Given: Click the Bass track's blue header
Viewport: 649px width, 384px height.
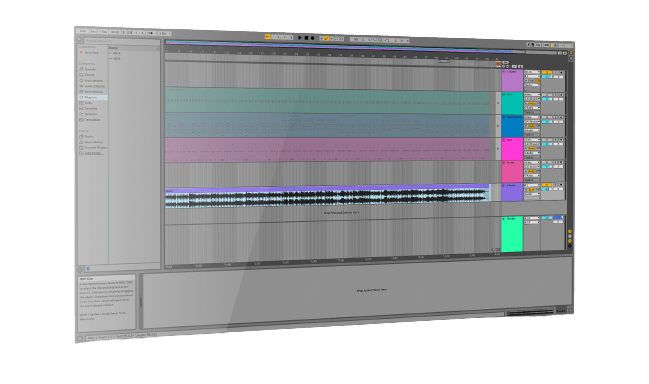Looking at the screenshot, I should tap(512, 126).
